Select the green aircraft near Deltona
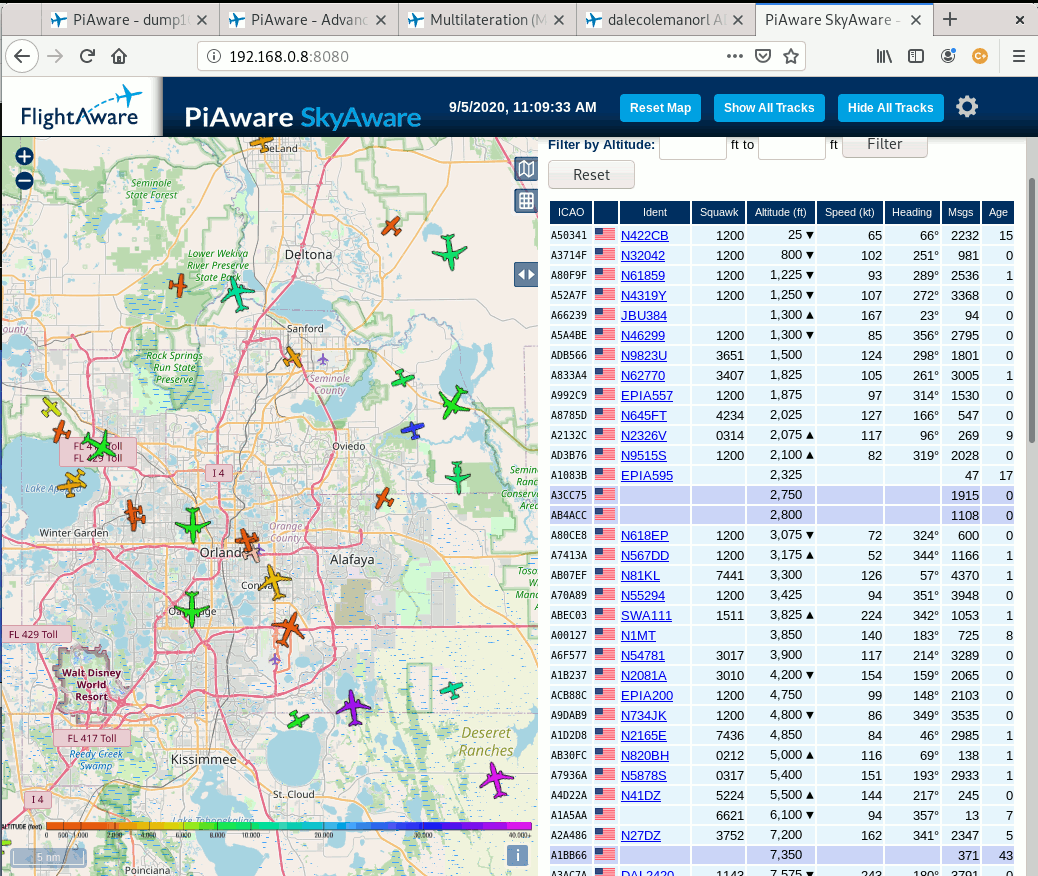This screenshot has height=876, width=1038. click(x=450, y=252)
